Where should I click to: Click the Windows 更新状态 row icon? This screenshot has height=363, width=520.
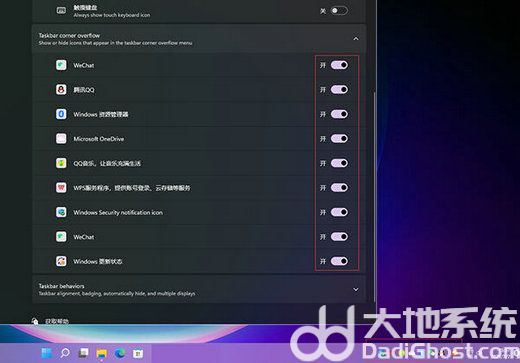click(61, 261)
